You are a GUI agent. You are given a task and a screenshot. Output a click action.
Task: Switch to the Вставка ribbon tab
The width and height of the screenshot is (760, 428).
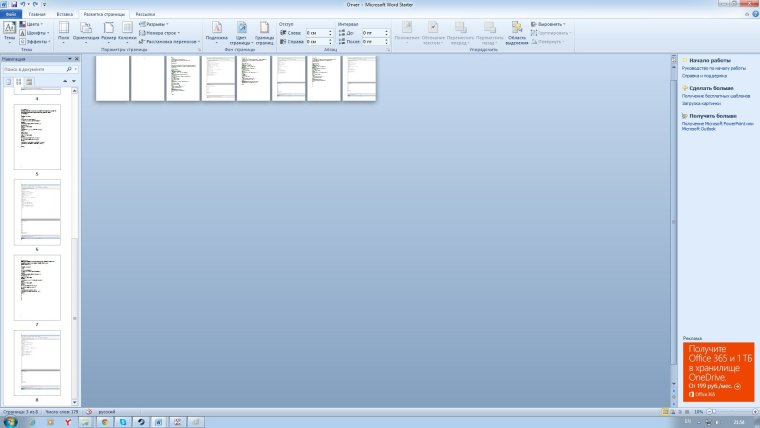(65, 15)
